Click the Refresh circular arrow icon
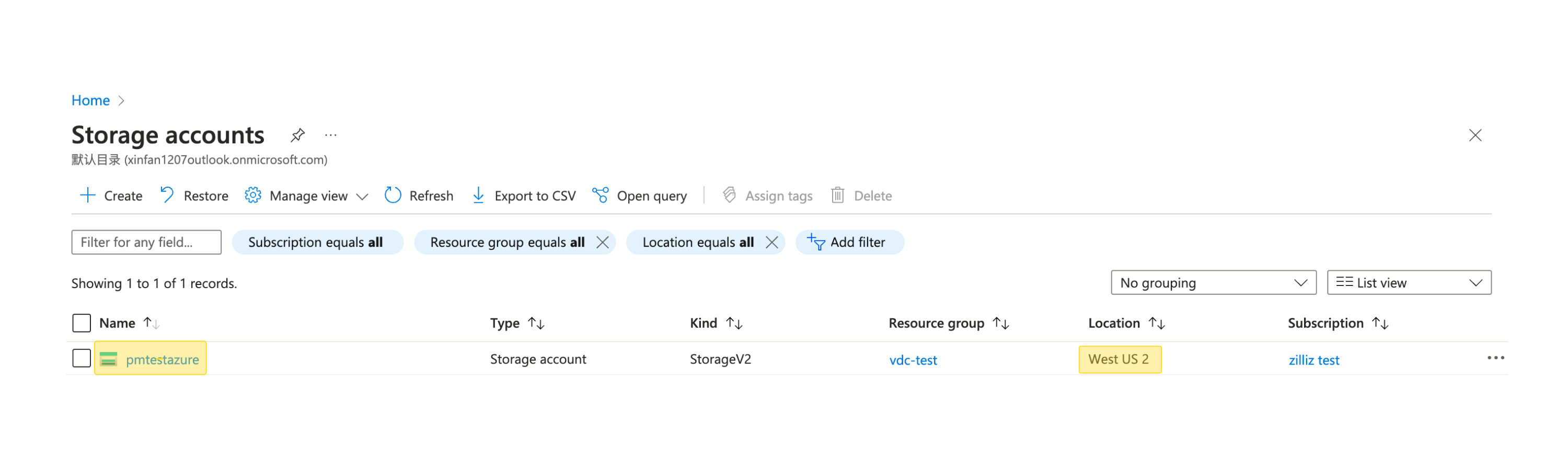Image resolution: width=1568 pixels, height=469 pixels. (393, 195)
